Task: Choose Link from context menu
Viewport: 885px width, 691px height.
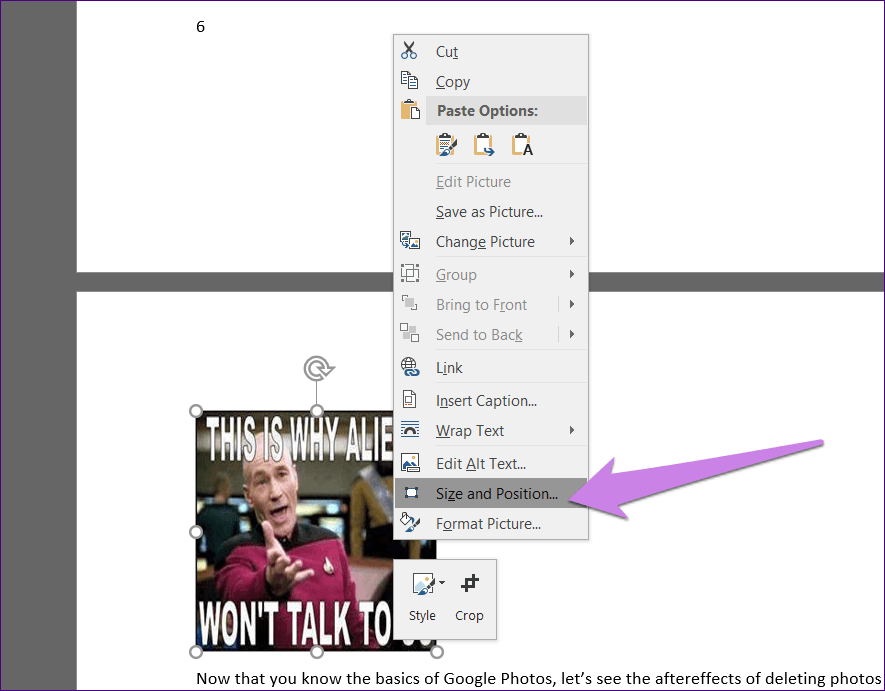Action: pyautogui.click(x=491, y=368)
